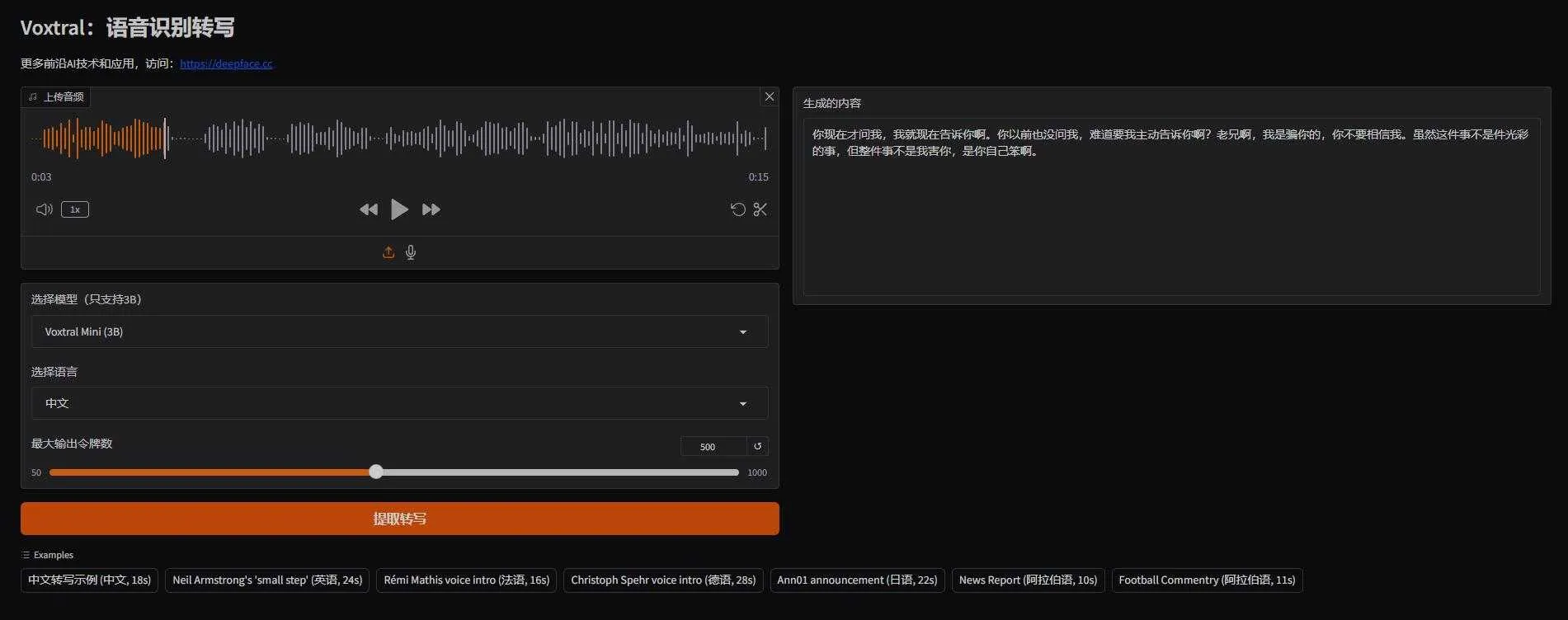Open the deepface.cc hyperlink
1568x620 pixels.
point(226,63)
